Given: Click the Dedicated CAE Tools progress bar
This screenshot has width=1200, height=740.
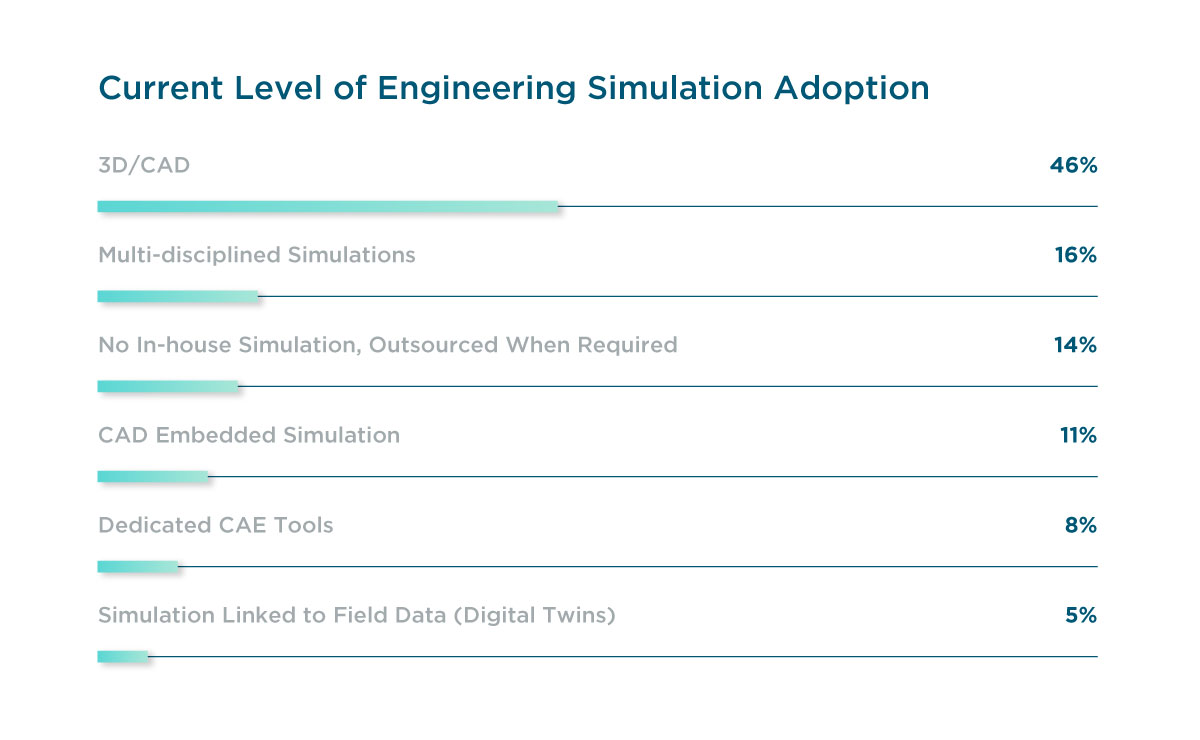Looking at the screenshot, I should pyautogui.click(x=137, y=566).
